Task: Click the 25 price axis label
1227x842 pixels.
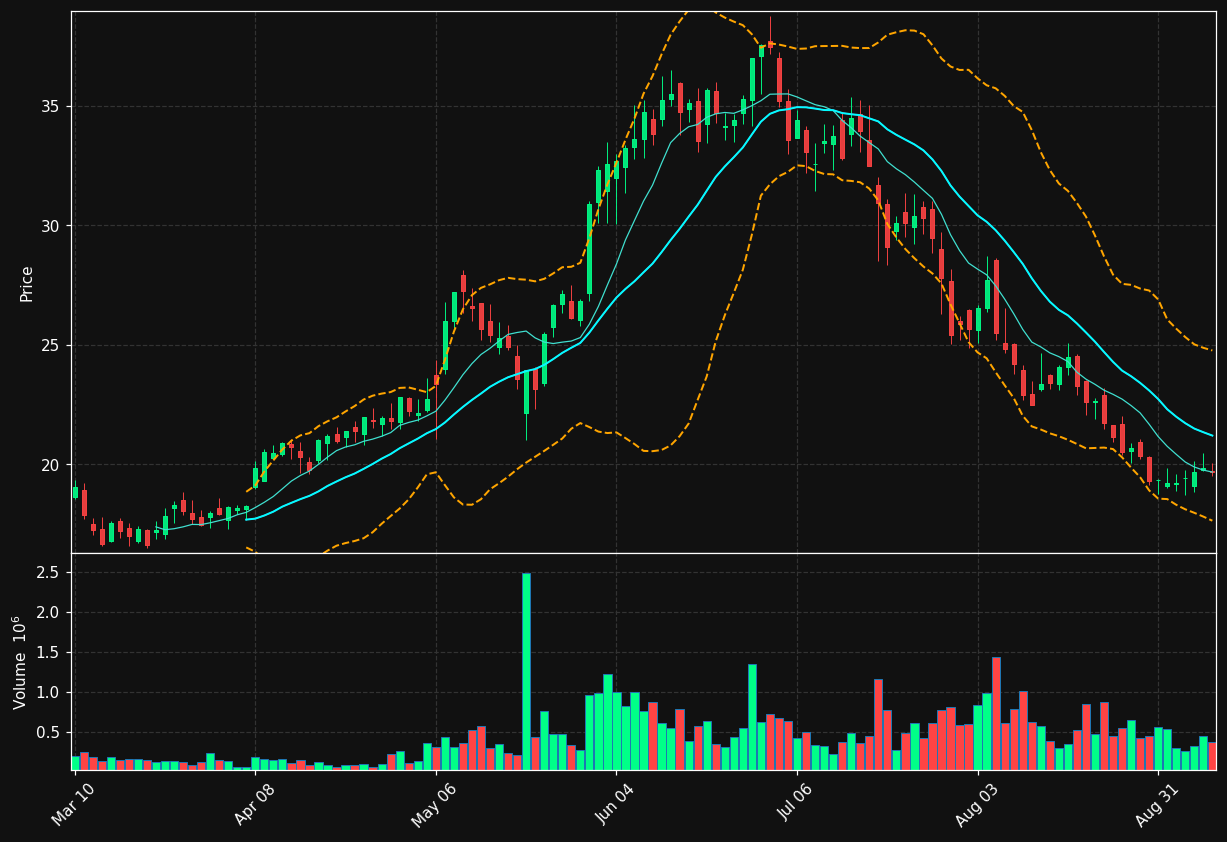Action: coord(50,346)
